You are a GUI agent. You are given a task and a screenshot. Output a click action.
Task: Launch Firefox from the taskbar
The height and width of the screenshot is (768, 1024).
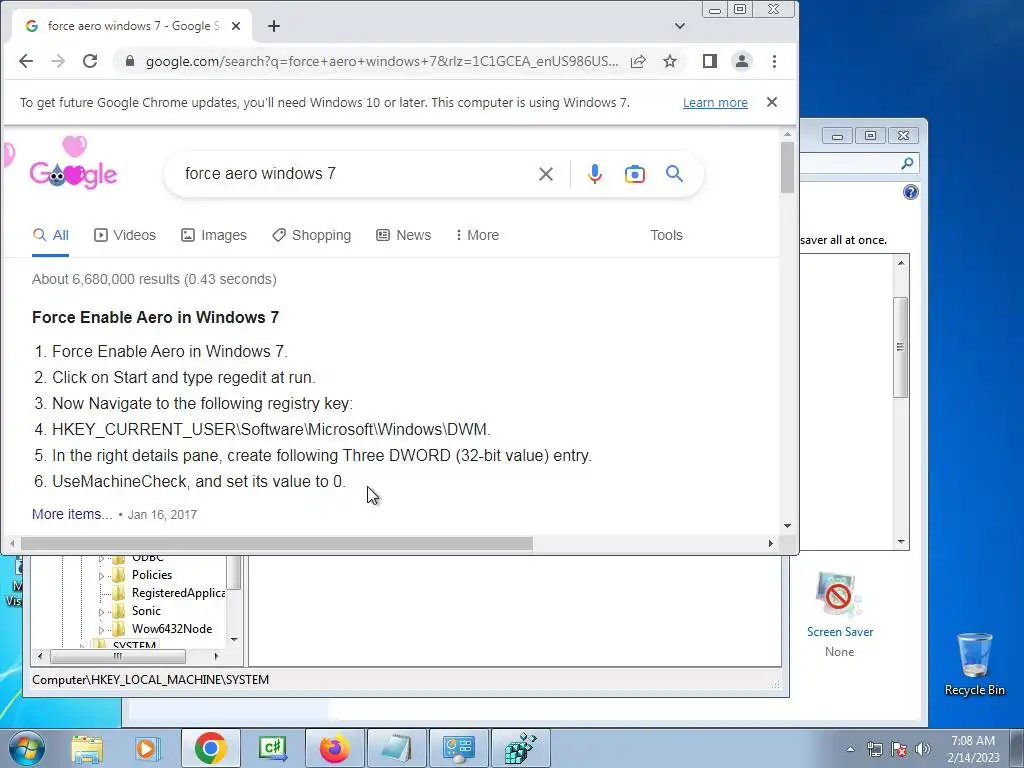tap(334, 748)
